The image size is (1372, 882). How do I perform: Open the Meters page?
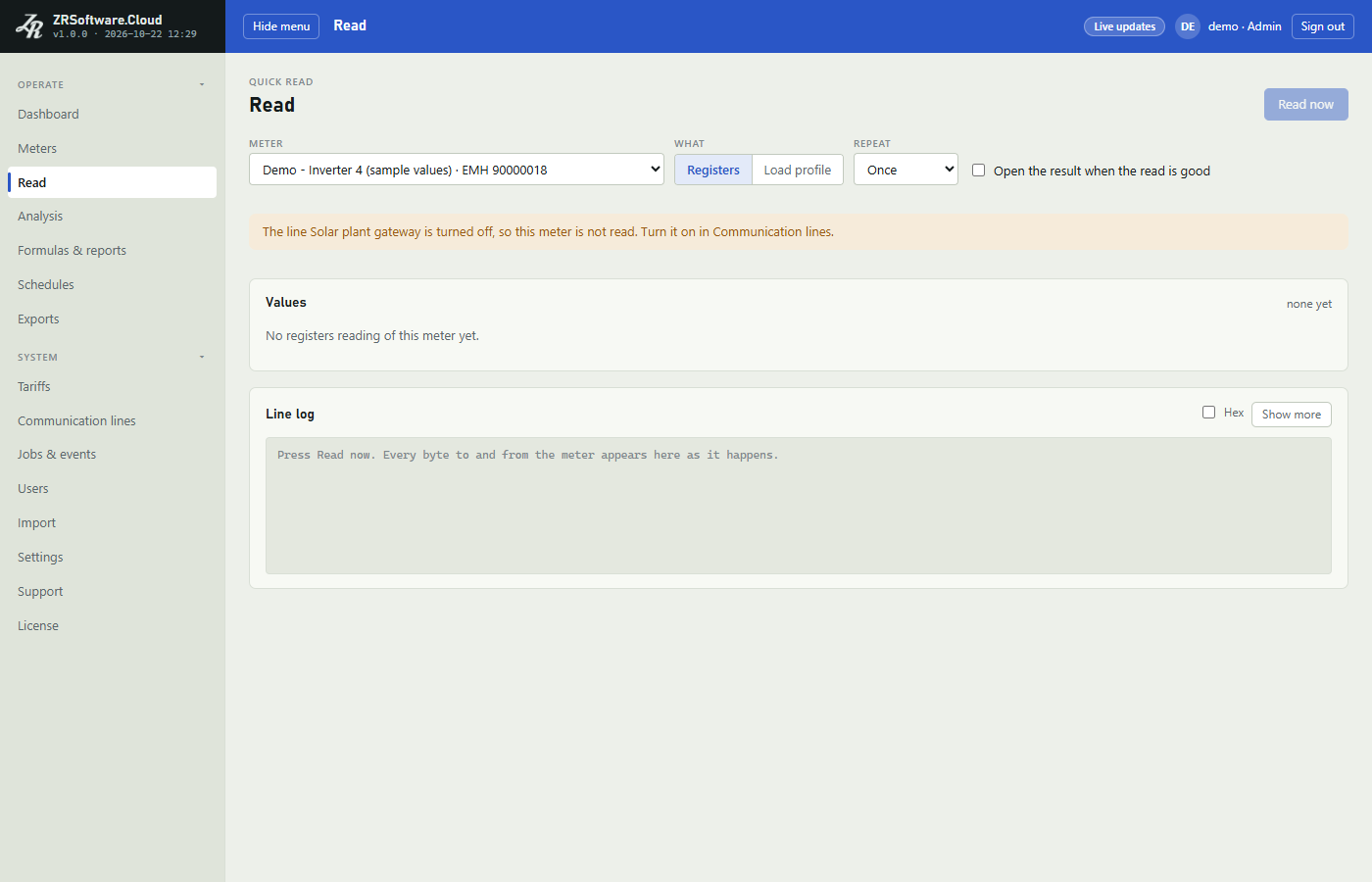(x=112, y=149)
